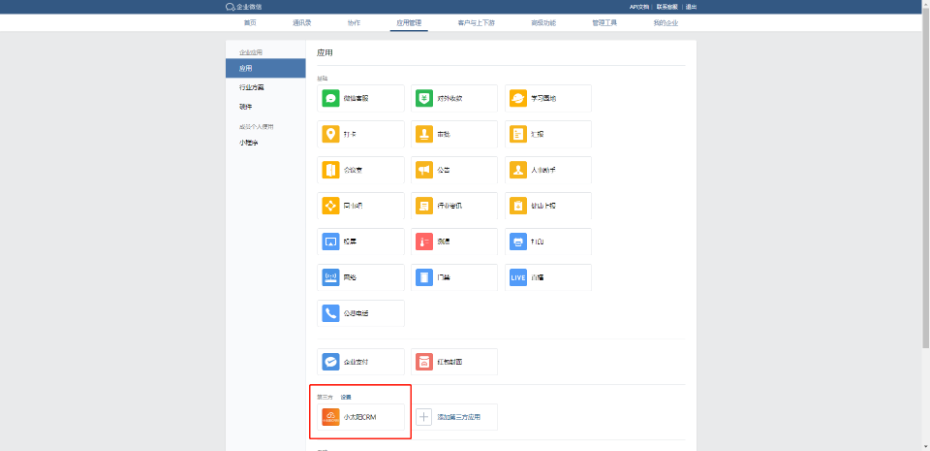
Task: Click the 直播 LIVE icon
Action: 518,277
